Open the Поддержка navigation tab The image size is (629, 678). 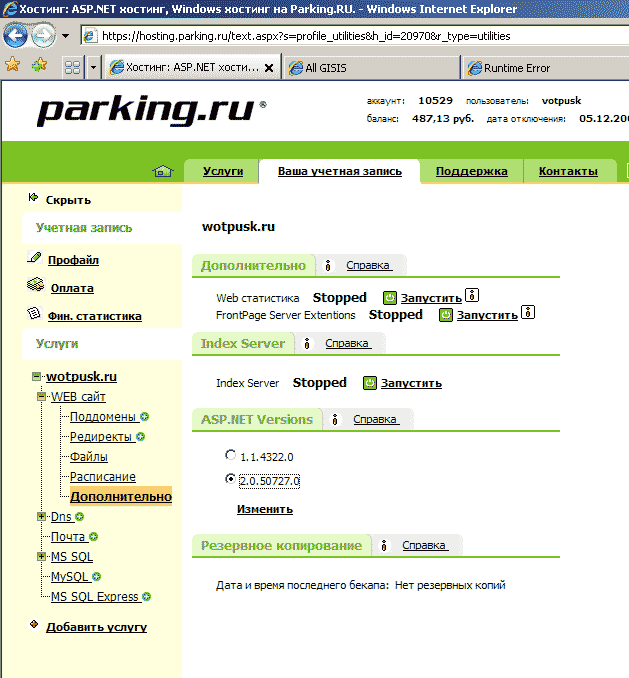point(472,171)
